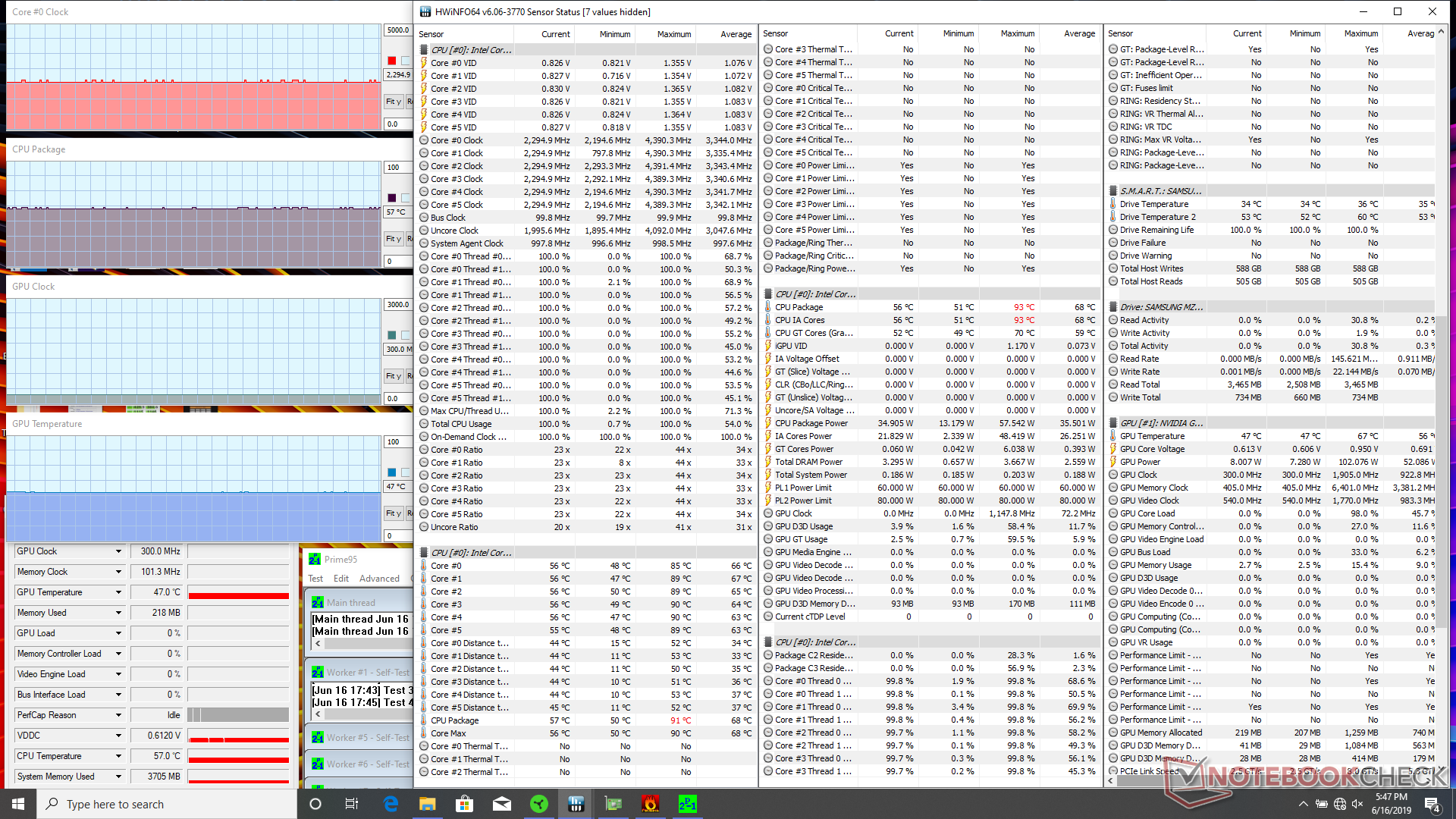The width and height of the screenshot is (1456, 819).
Task: Open the PerfCap Reason dropdown arrow
Action: pos(118,715)
